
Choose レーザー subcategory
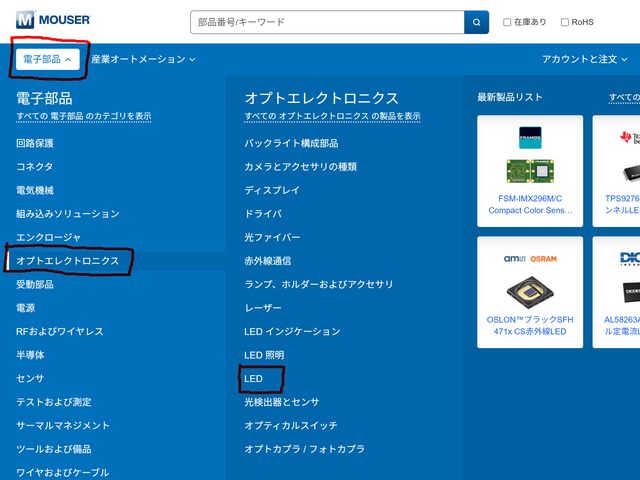(x=263, y=308)
